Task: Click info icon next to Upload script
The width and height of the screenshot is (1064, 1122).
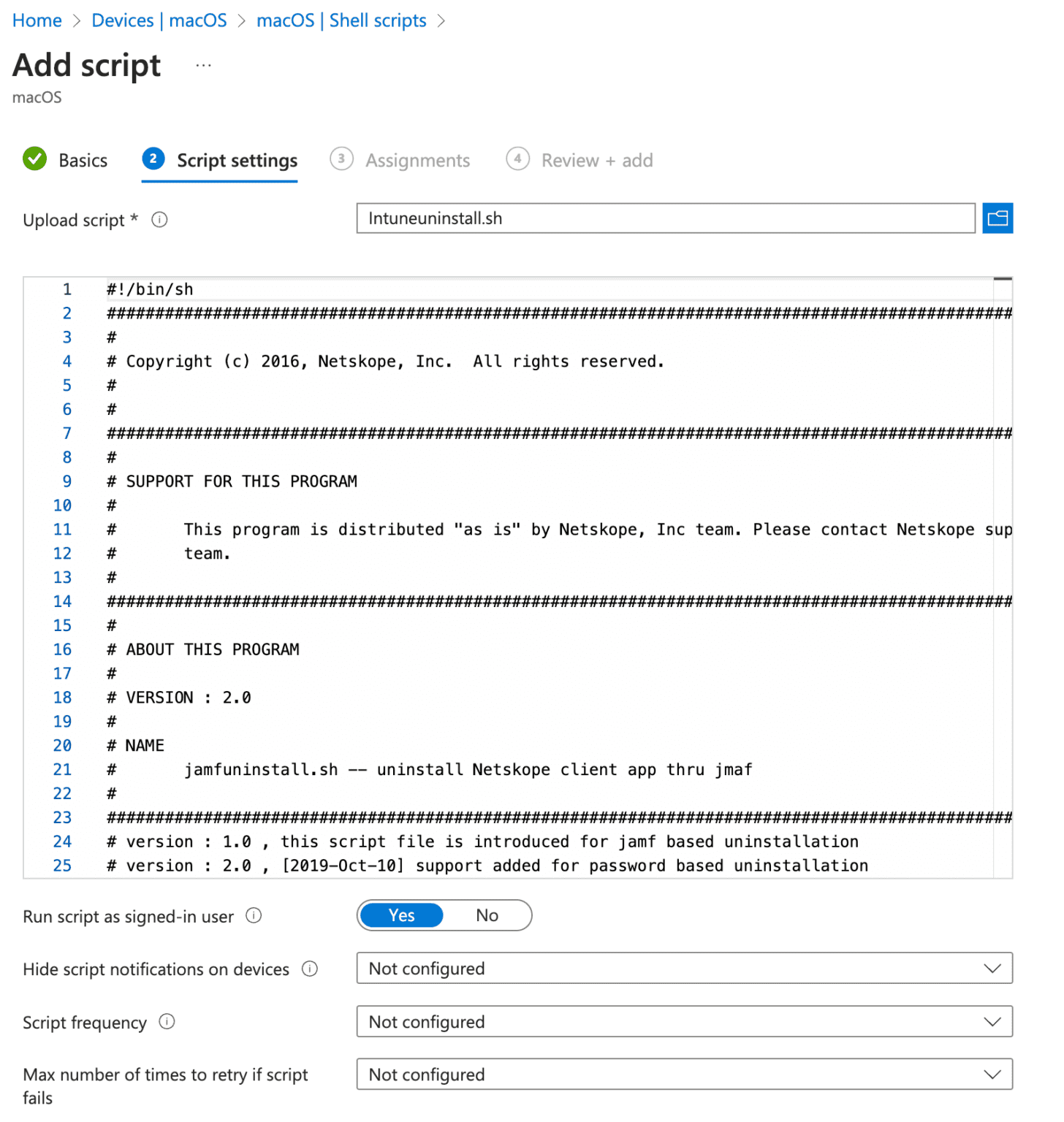Action: pos(159,220)
